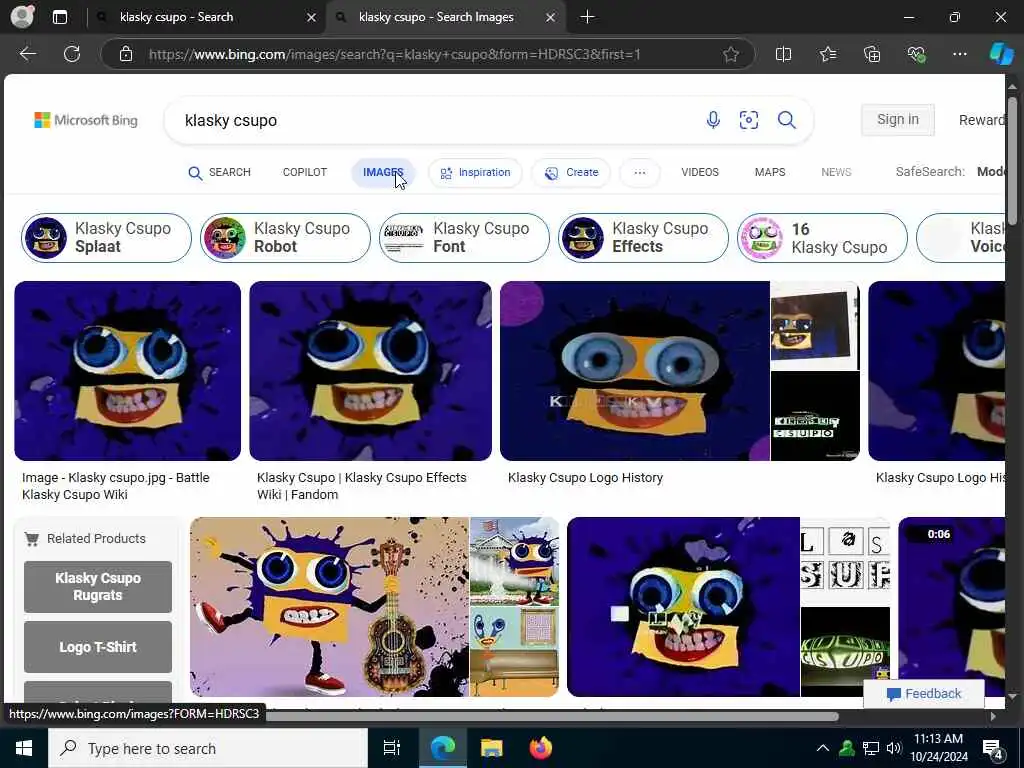The height and width of the screenshot is (768, 1024).
Task: Open Collections icon in toolbar
Action: (872, 54)
